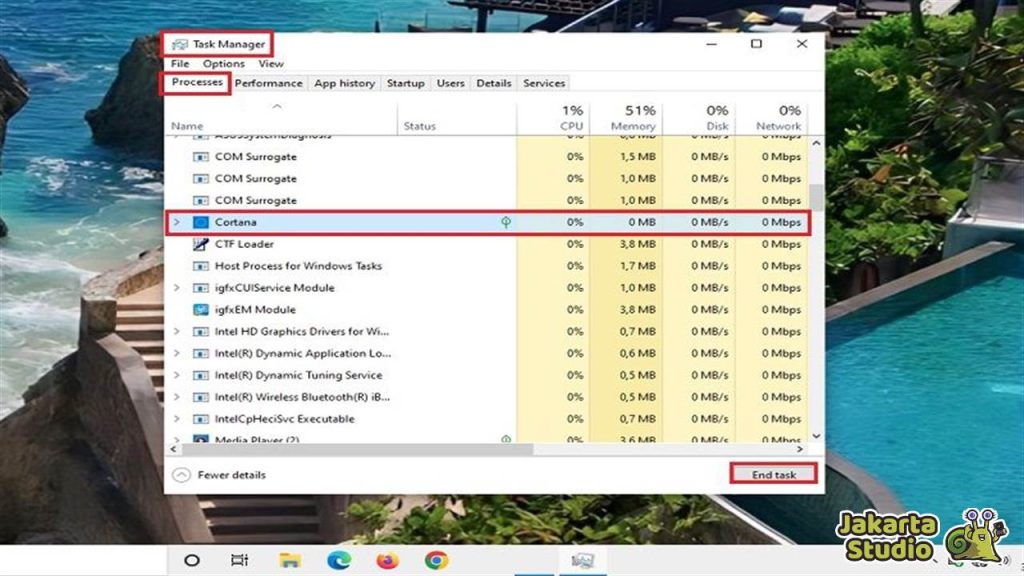Sort by Network usage column
Viewport: 1024px width, 576px height.
click(x=771, y=120)
